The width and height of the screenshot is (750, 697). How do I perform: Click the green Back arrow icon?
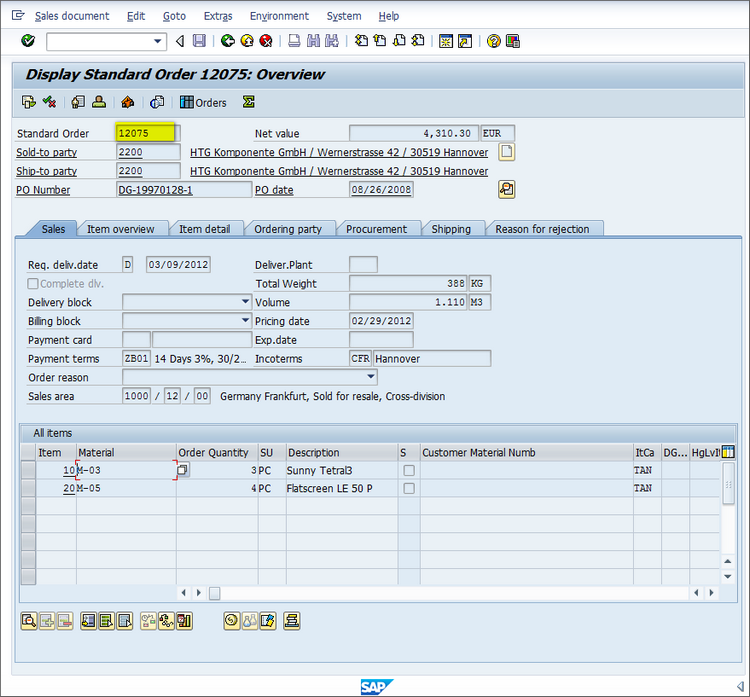click(228, 41)
